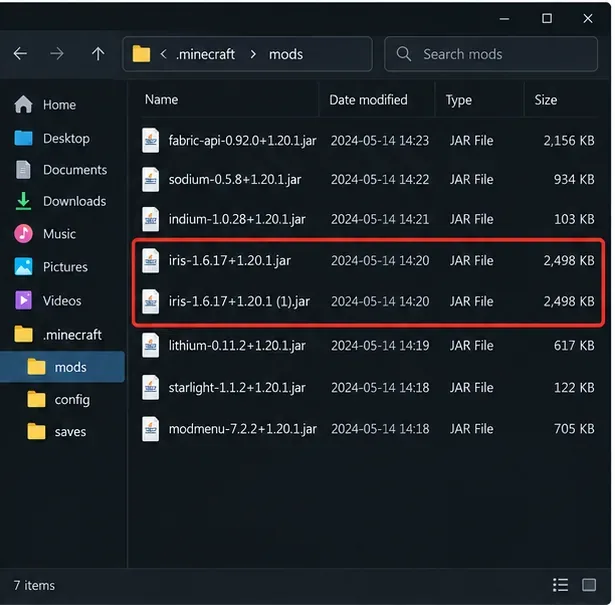The image size is (615, 605).
Task: Click the Downloads green arrow icon
Action: (23, 201)
